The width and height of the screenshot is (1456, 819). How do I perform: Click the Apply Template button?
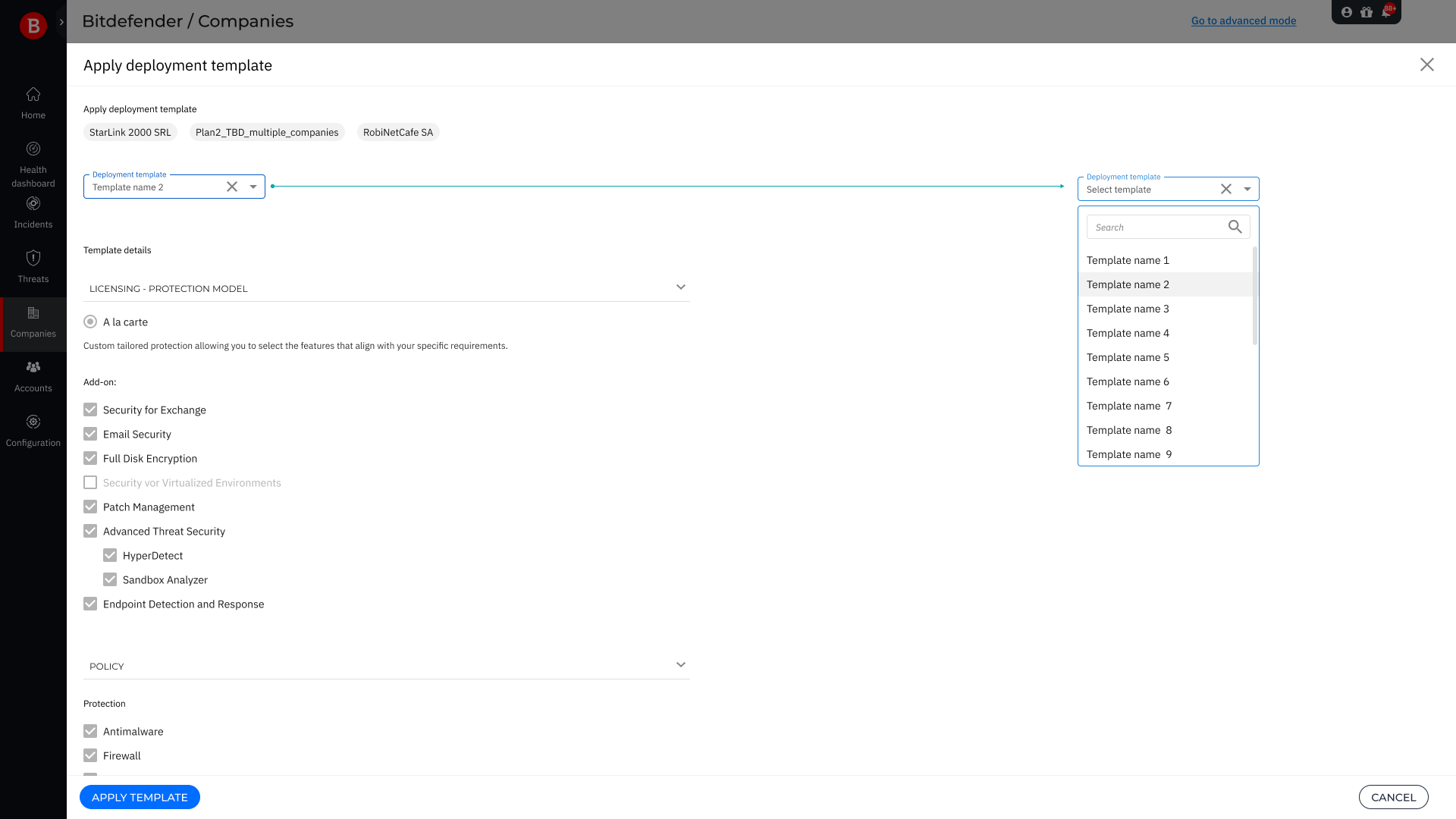(x=140, y=797)
